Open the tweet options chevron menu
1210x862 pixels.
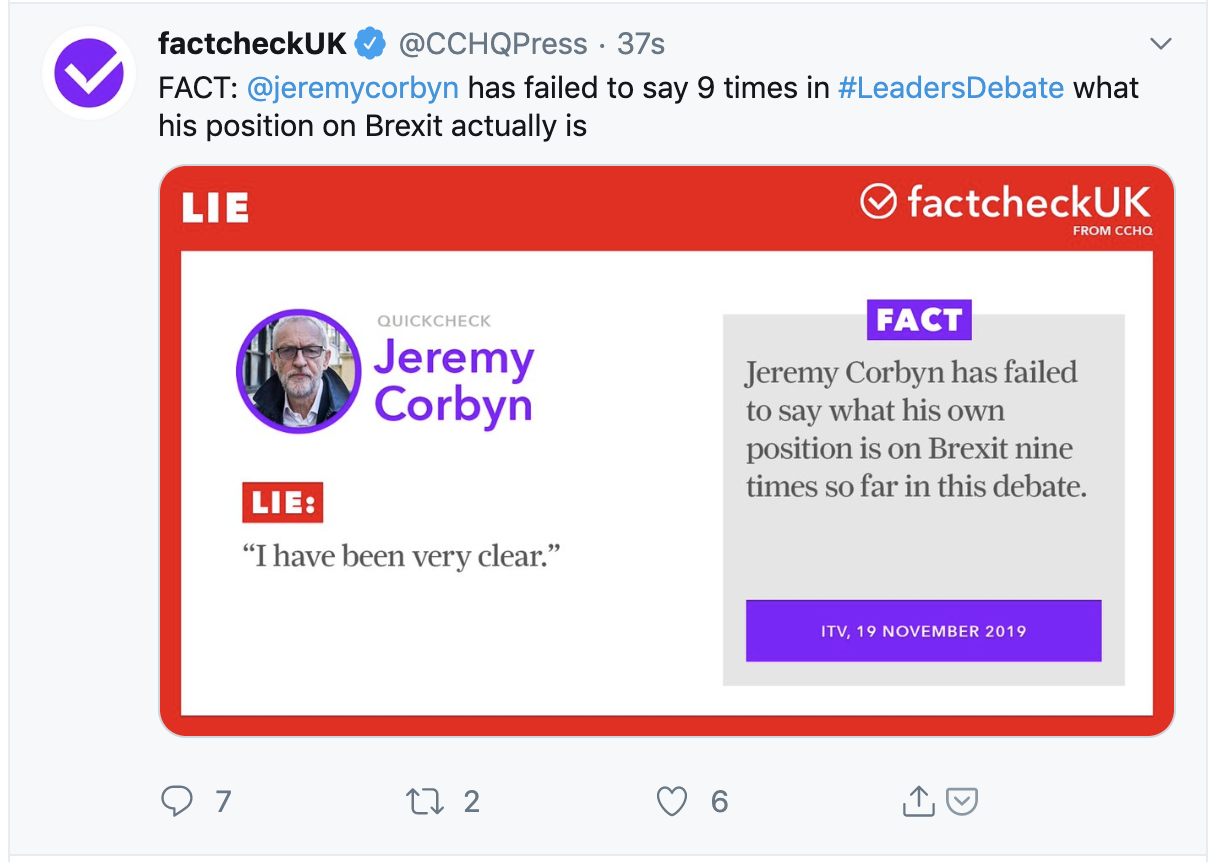coord(1160,44)
